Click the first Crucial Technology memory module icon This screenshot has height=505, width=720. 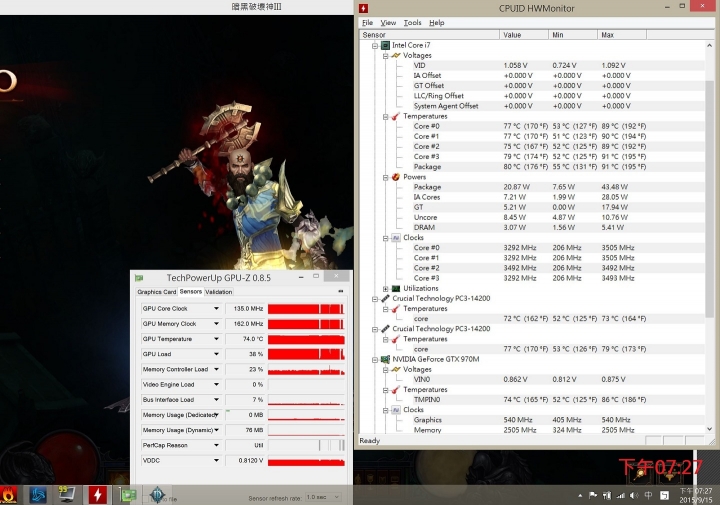coord(385,298)
